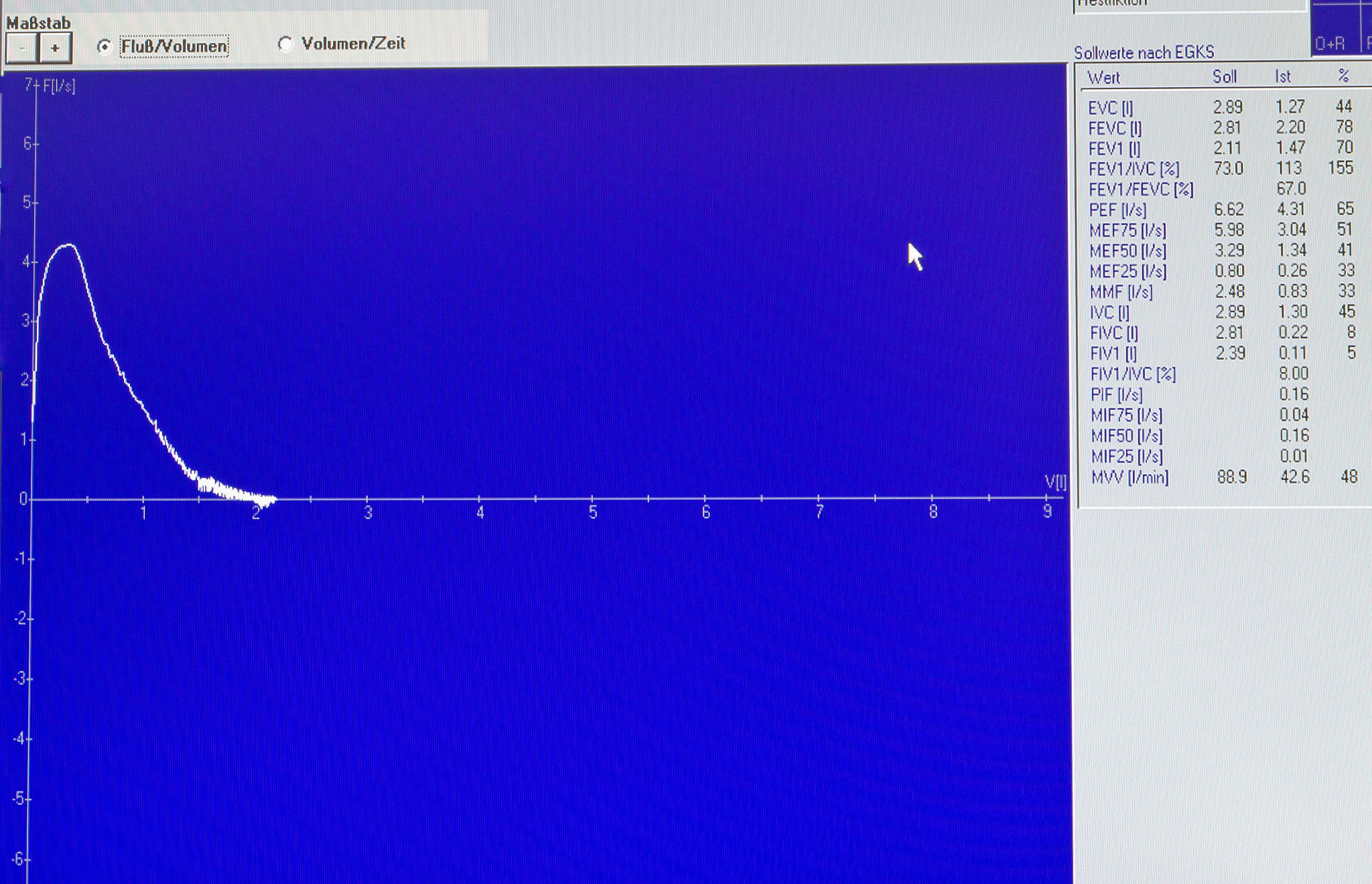
Task: Select the Fluß/Volumen radio button
Action: click(x=105, y=46)
